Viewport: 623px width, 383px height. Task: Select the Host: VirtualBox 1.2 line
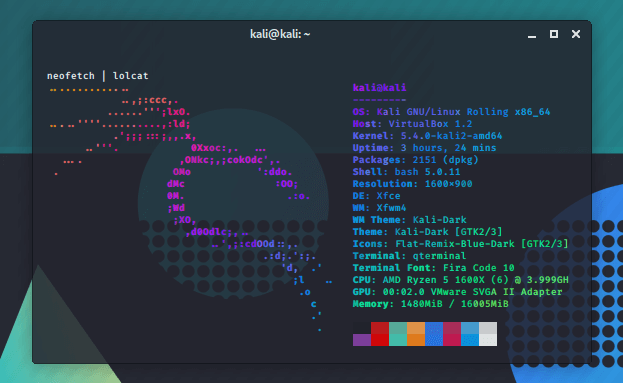412,124
